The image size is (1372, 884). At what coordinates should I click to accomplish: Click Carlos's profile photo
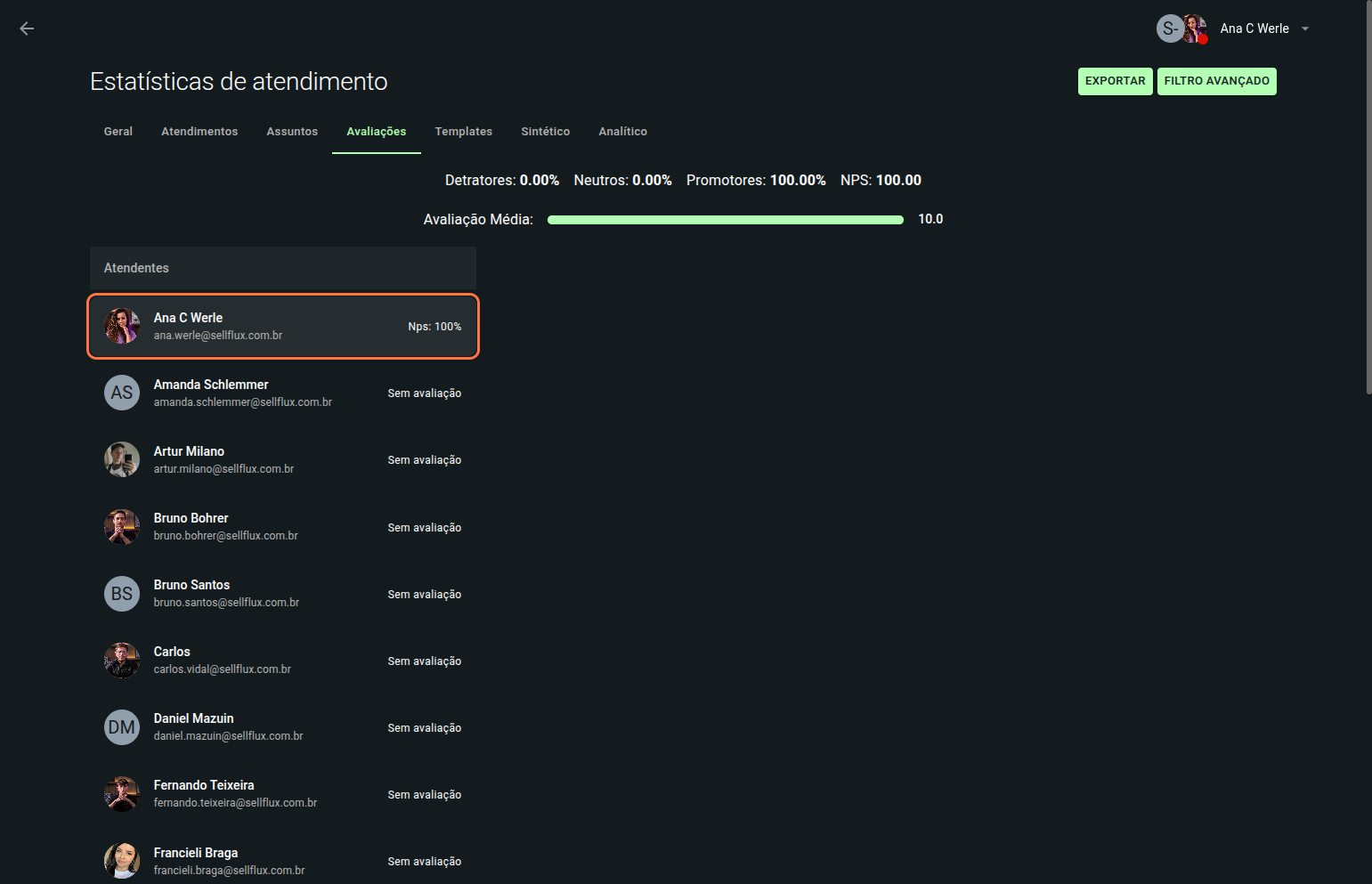(x=122, y=661)
